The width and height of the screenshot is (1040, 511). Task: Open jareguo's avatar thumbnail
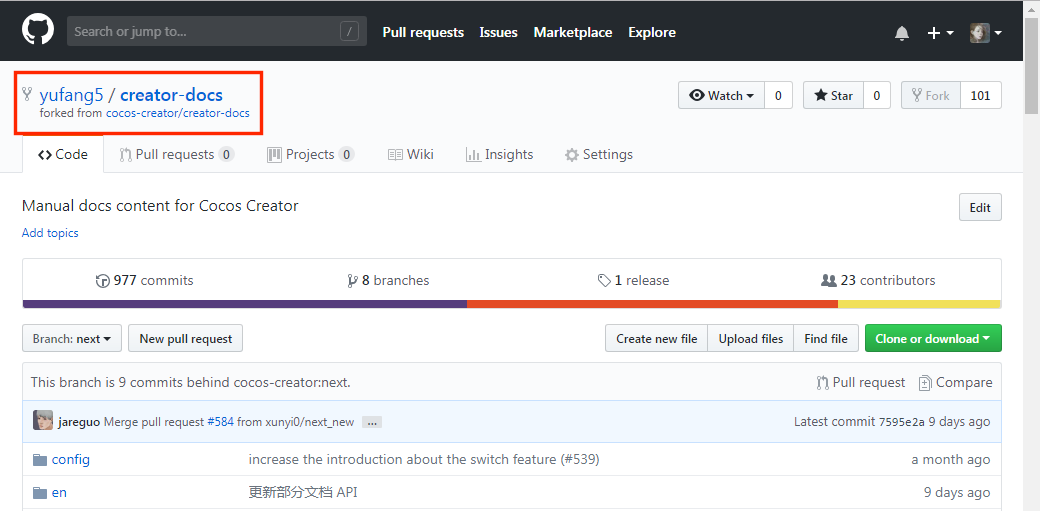(x=43, y=421)
